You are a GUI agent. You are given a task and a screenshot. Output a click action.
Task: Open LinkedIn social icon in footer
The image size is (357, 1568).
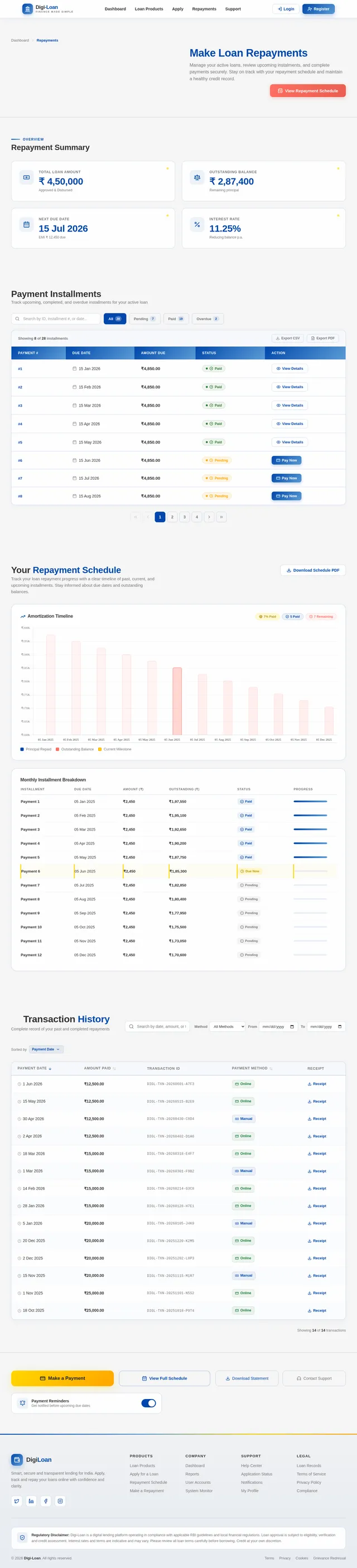31,1501
